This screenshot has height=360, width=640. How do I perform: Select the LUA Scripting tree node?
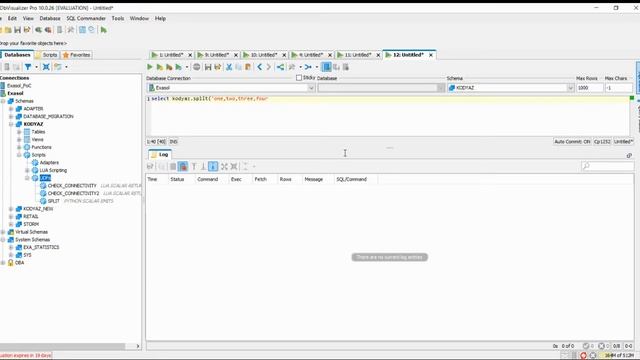53,170
